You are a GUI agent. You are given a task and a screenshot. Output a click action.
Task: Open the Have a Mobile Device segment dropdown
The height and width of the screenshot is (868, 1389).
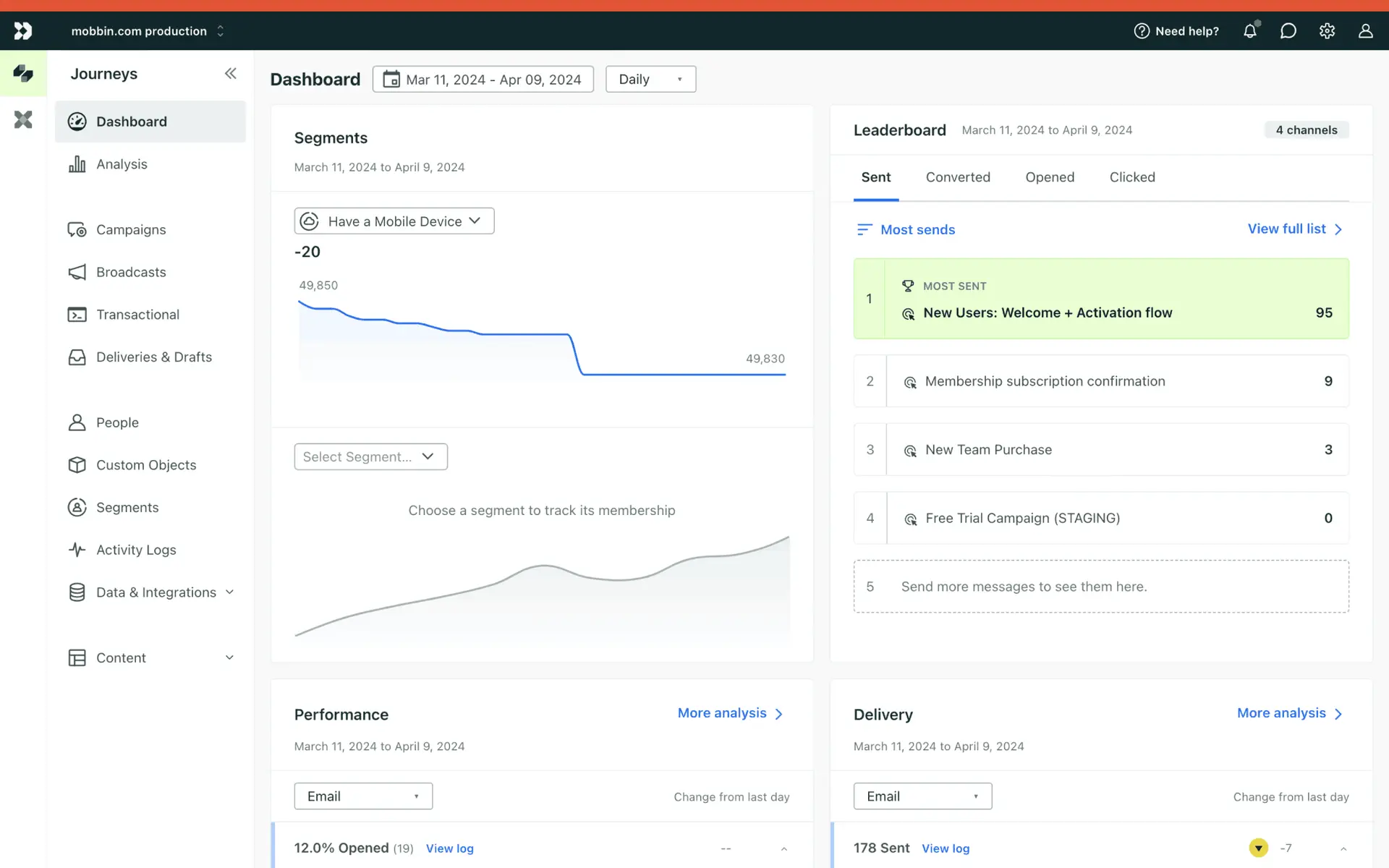(394, 221)
